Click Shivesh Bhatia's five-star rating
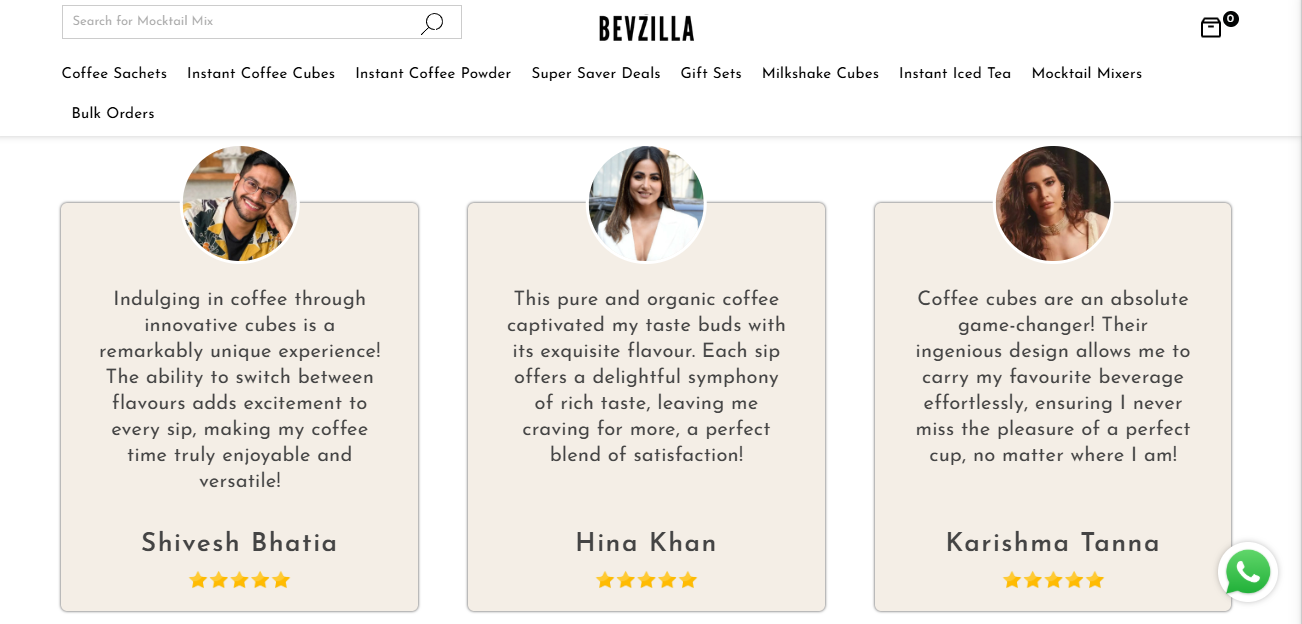Screen dimensions: 1302x624 [239, 580]
